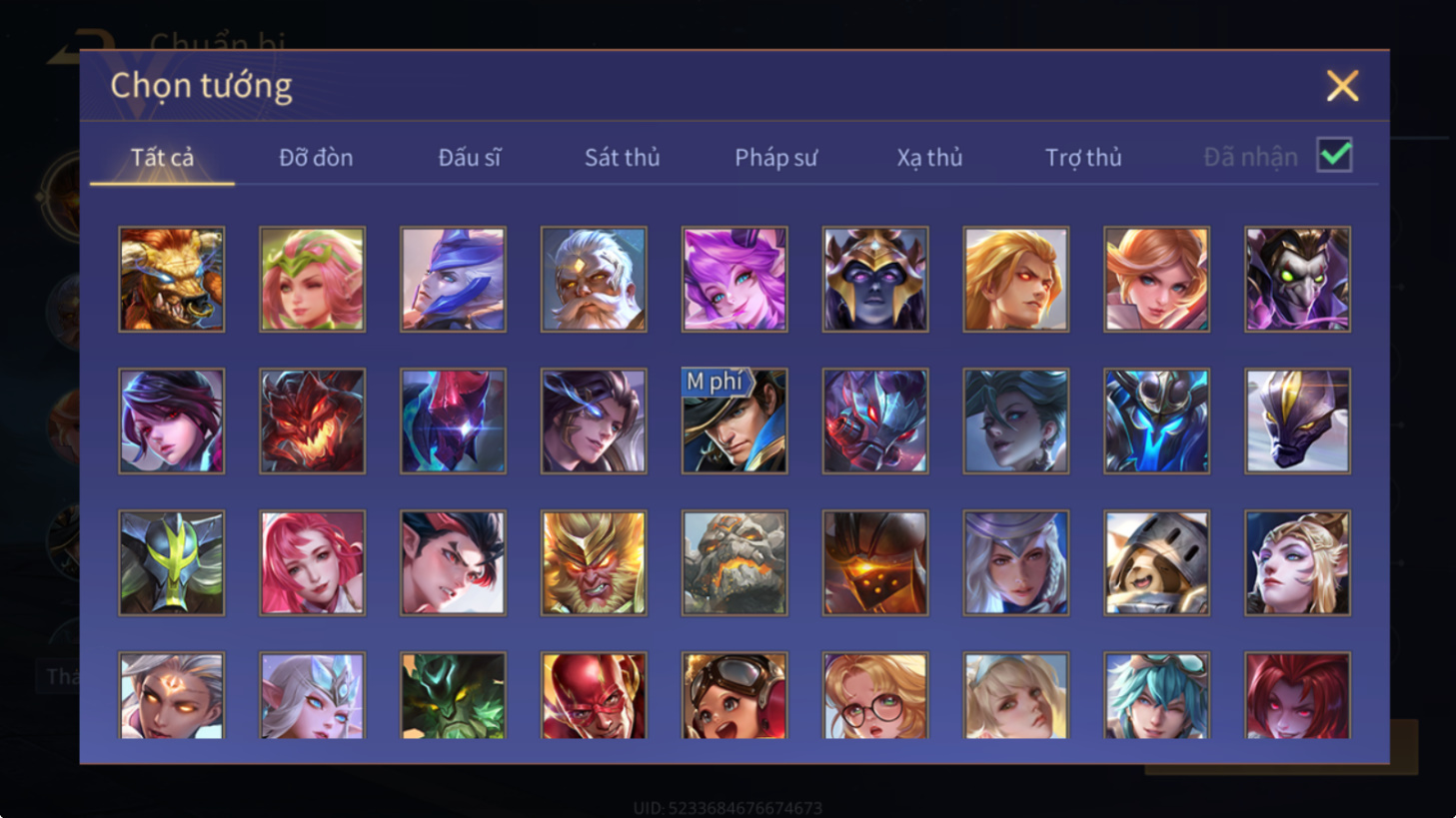Open the Xạ thủ tab
The width and height of the screenshot is (1456, 818).
(x=929, y=157)
